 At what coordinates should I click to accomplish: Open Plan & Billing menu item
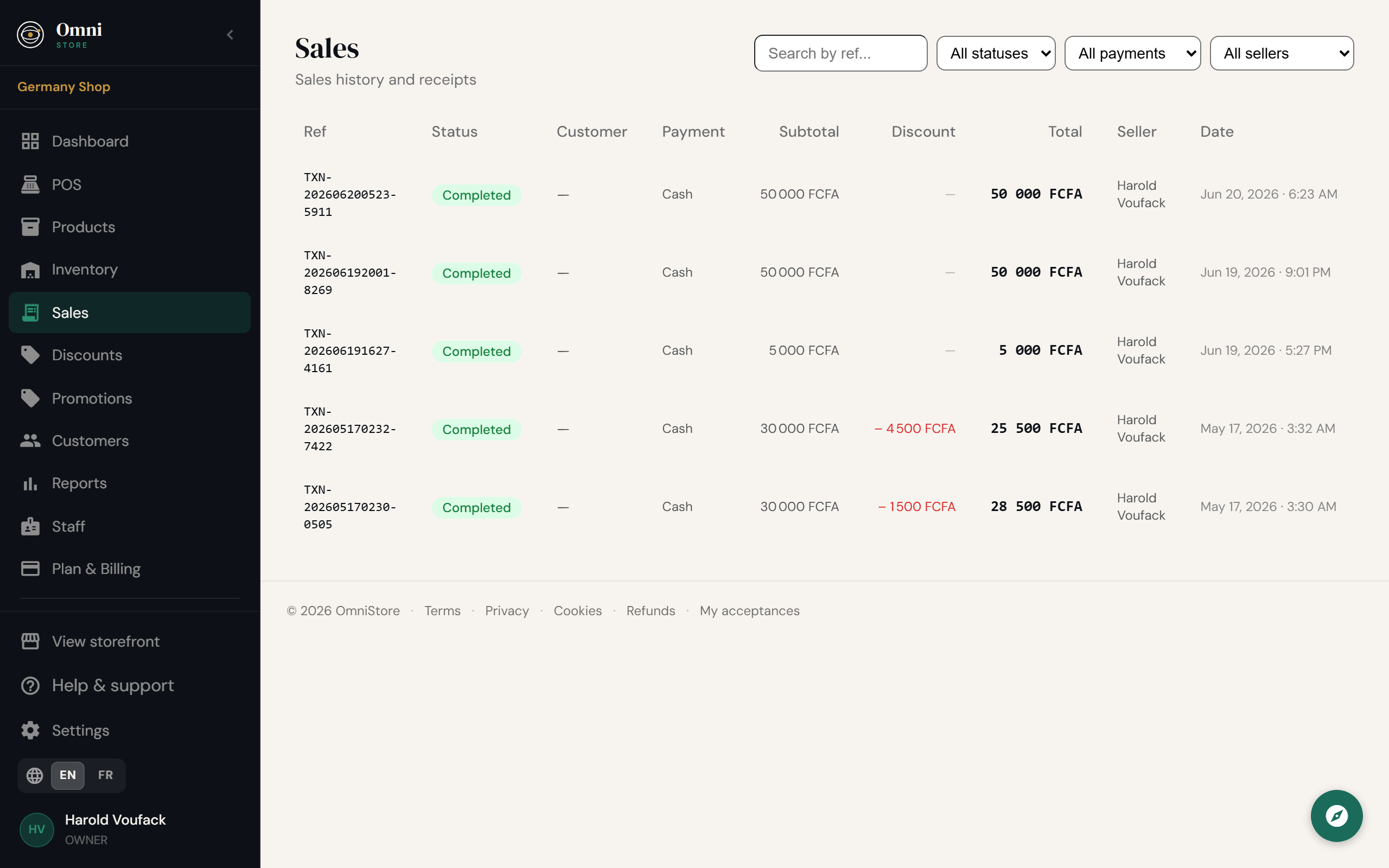(130, 569)
